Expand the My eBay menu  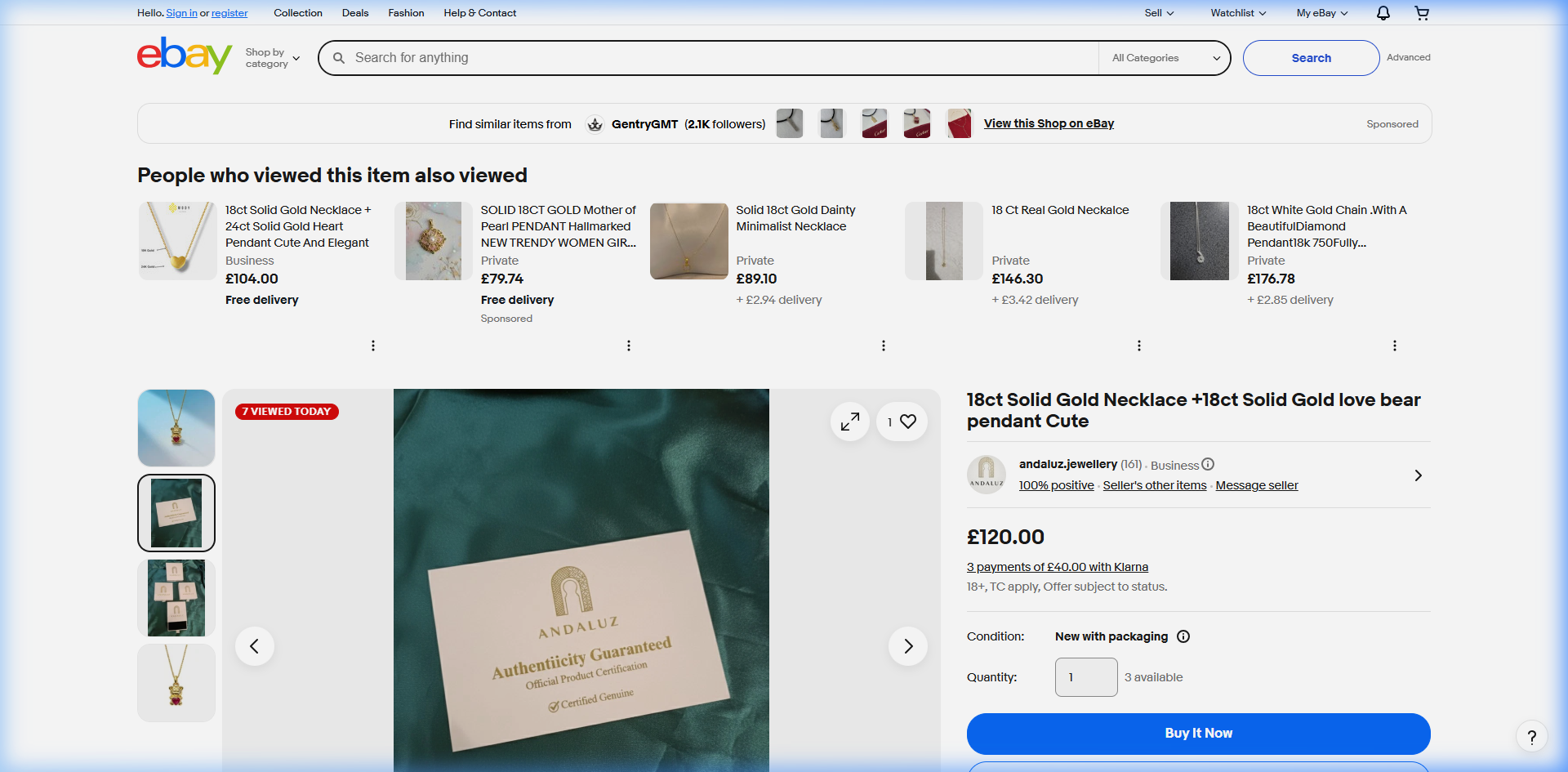[x=1321, y=13]
